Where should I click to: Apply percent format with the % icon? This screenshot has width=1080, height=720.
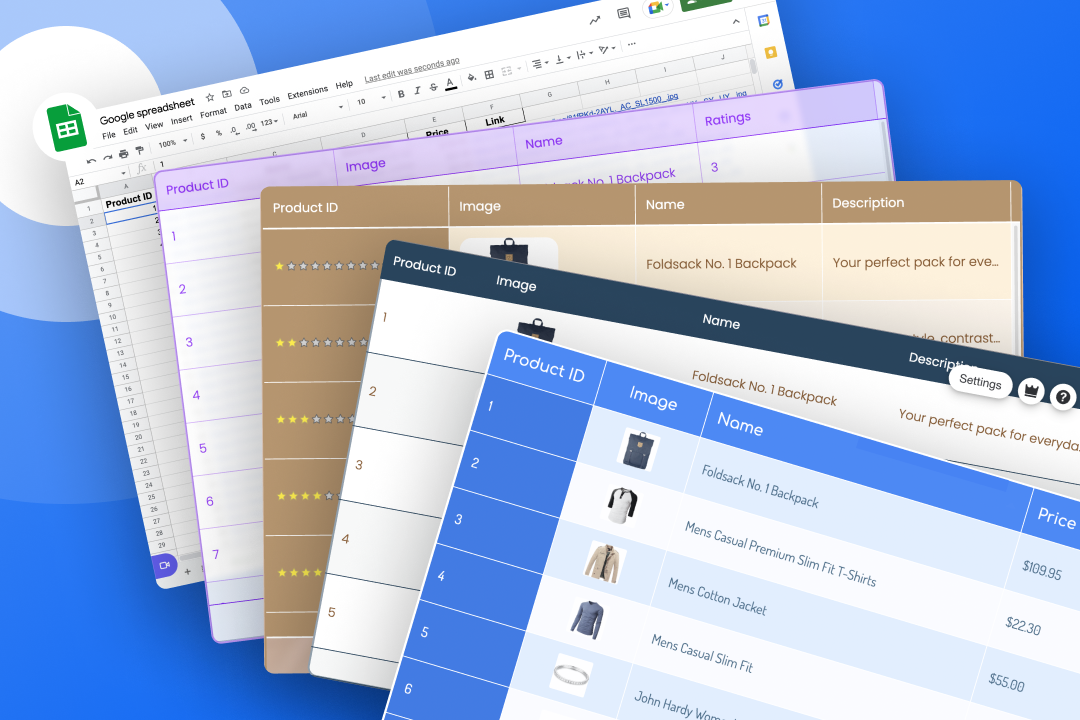[219, 133]
